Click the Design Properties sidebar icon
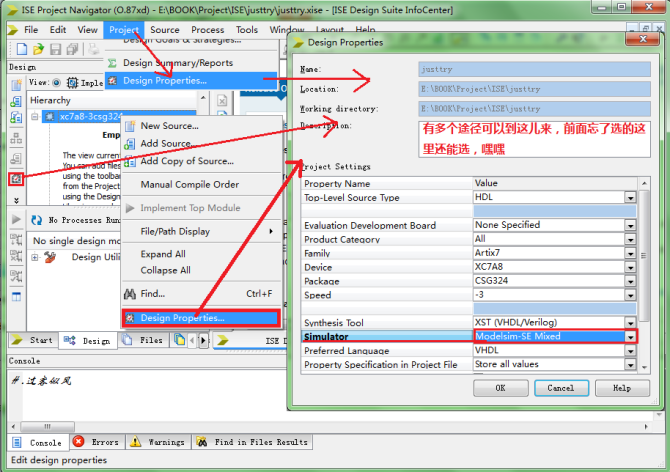 16,178
